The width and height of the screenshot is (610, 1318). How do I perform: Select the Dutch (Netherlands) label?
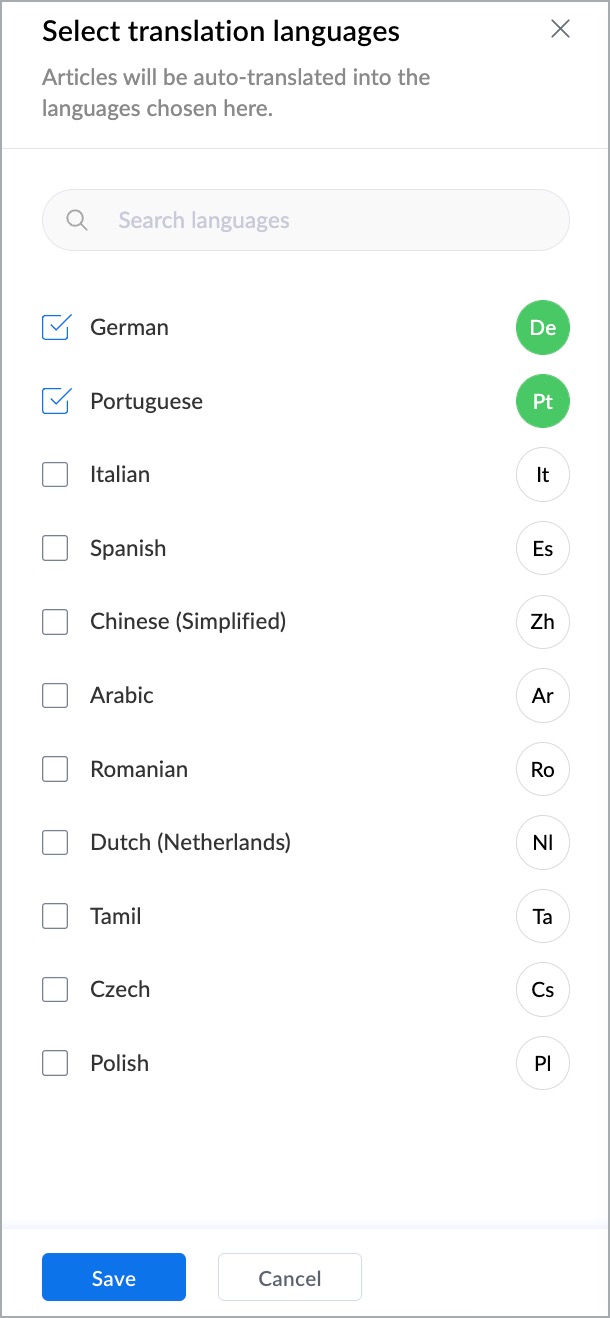point(190,842)
